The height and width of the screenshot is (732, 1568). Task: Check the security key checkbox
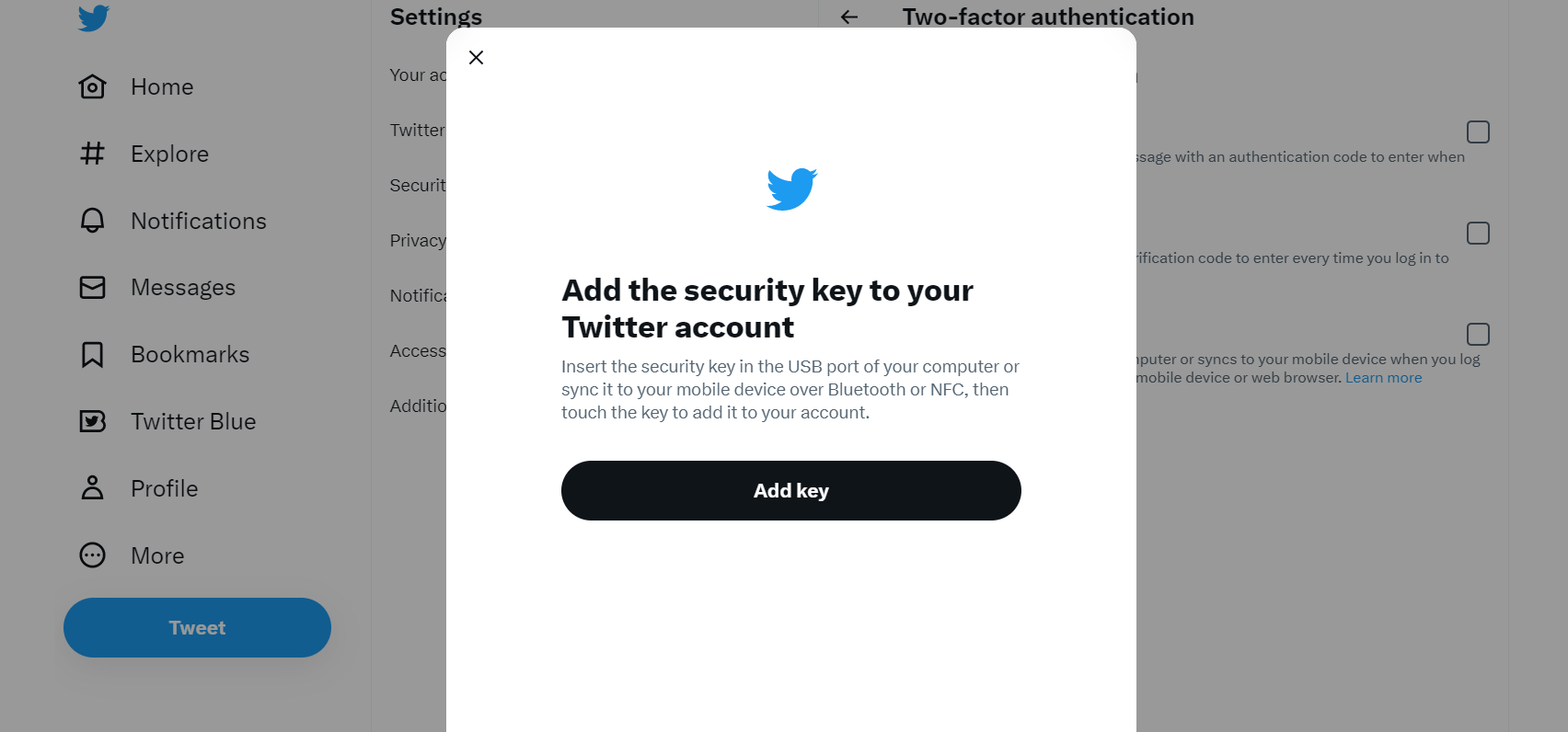1478,334
